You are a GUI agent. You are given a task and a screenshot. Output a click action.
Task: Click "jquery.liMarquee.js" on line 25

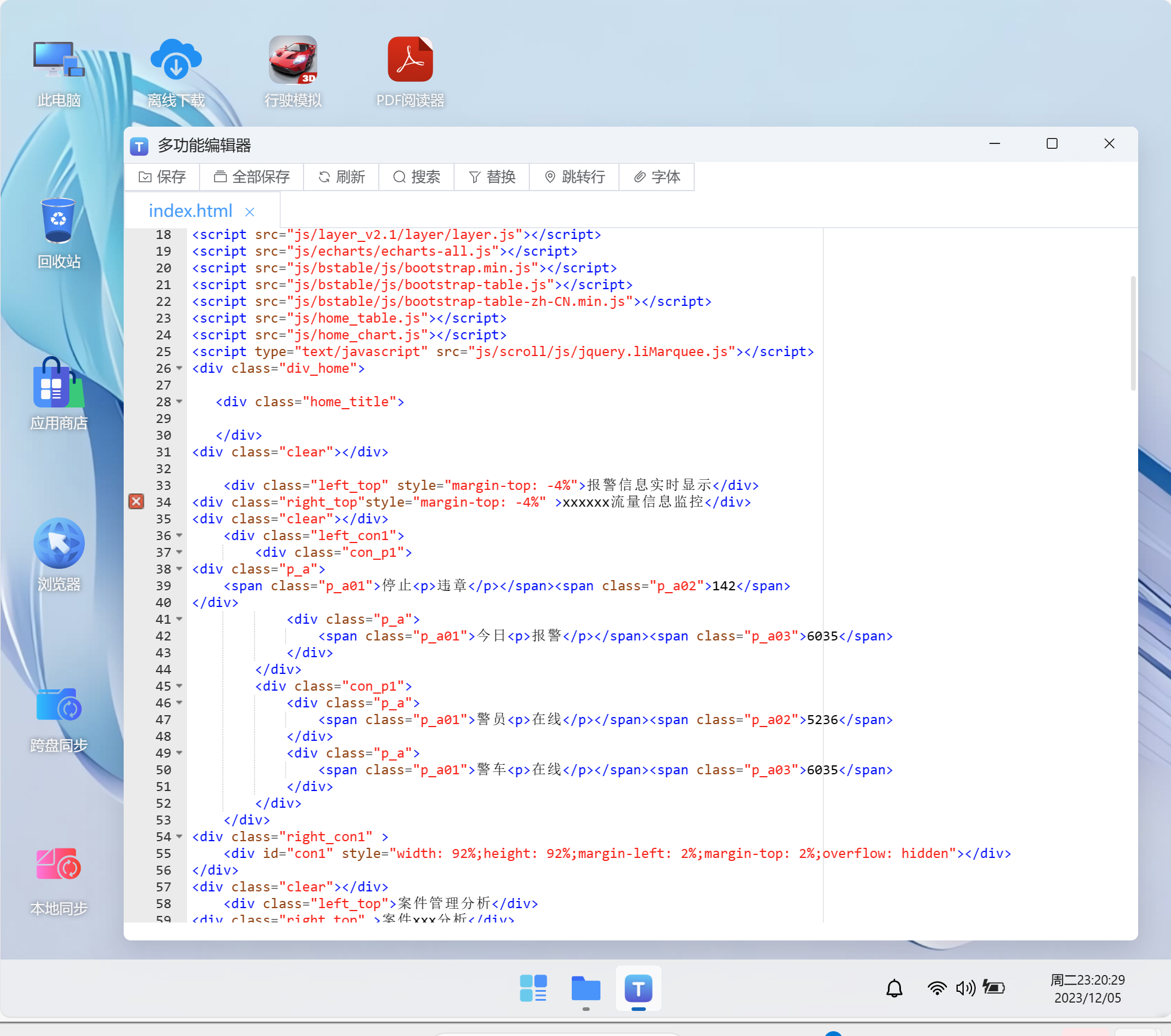pos(653,352)
